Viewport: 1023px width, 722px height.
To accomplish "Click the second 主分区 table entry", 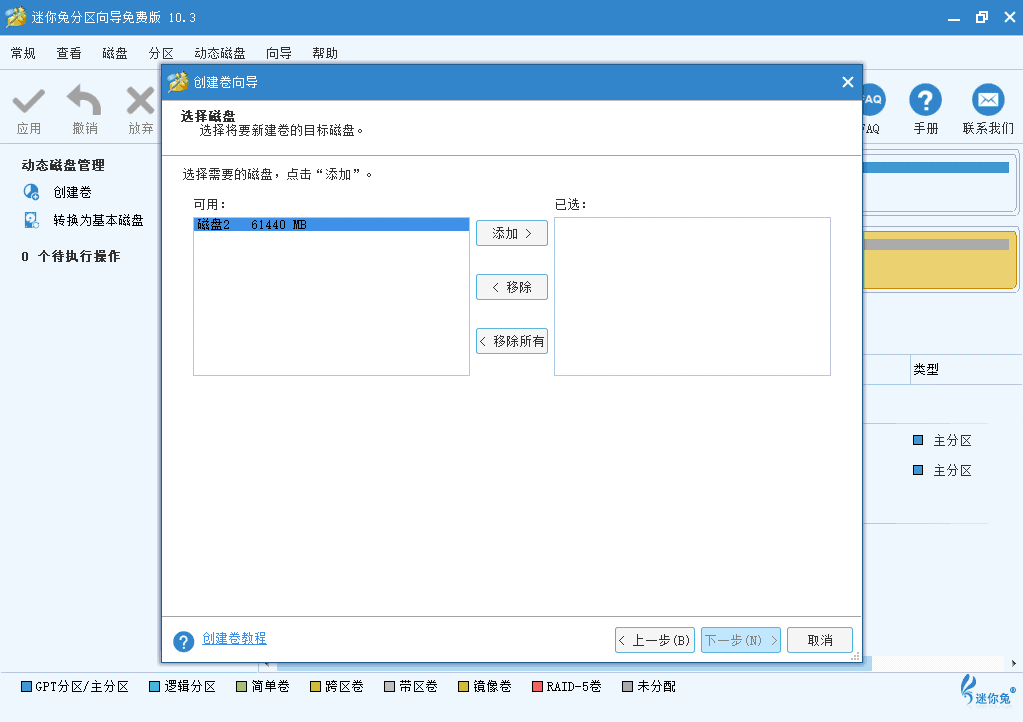I will [x=952, y=470].
